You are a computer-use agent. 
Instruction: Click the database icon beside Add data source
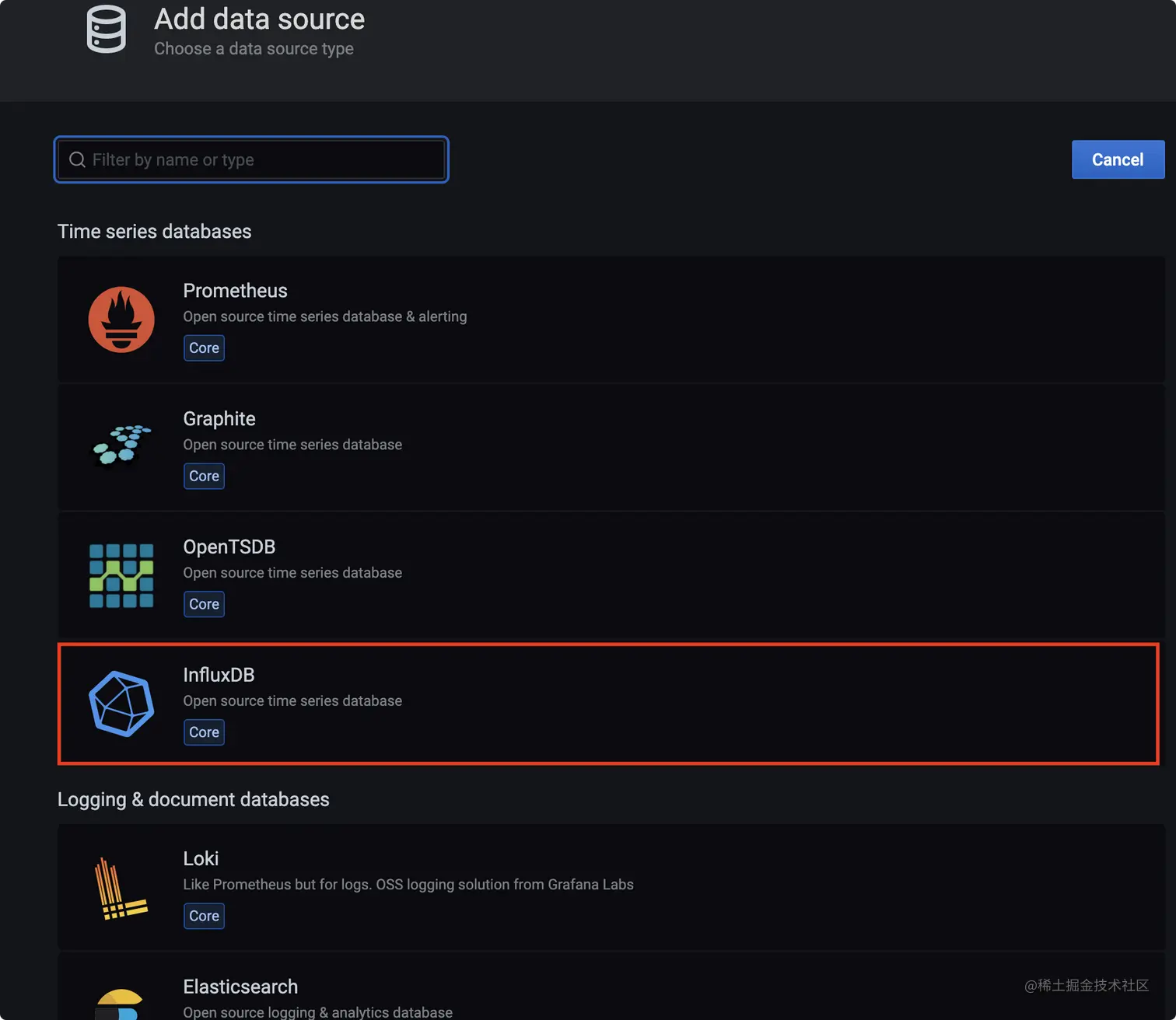[107, 30]
